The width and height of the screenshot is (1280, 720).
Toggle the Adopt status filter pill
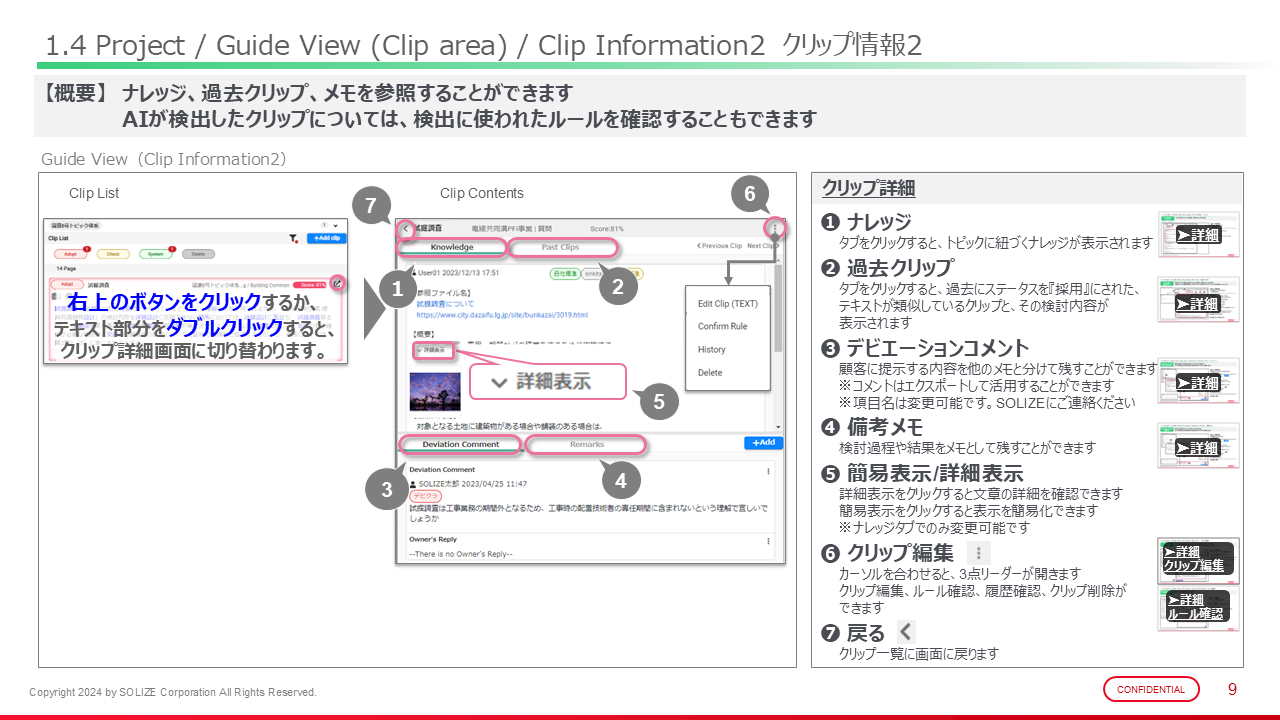72,254
